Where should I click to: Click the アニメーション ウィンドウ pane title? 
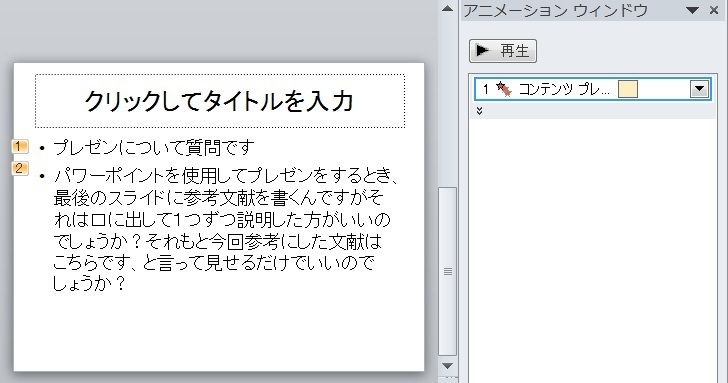pyautogui.click(x=555, y=10)
